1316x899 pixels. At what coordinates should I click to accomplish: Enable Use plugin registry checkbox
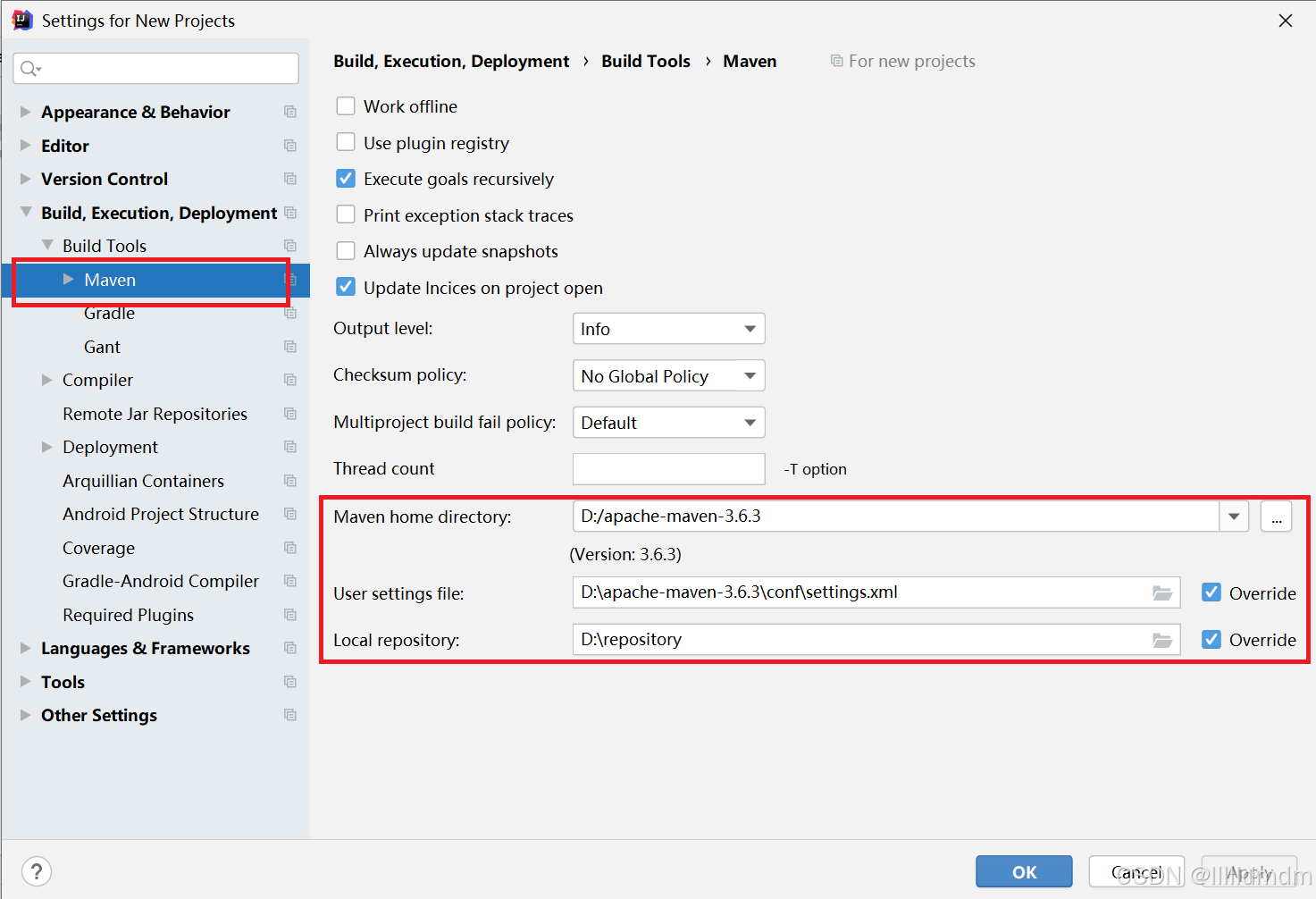[346, 142]
